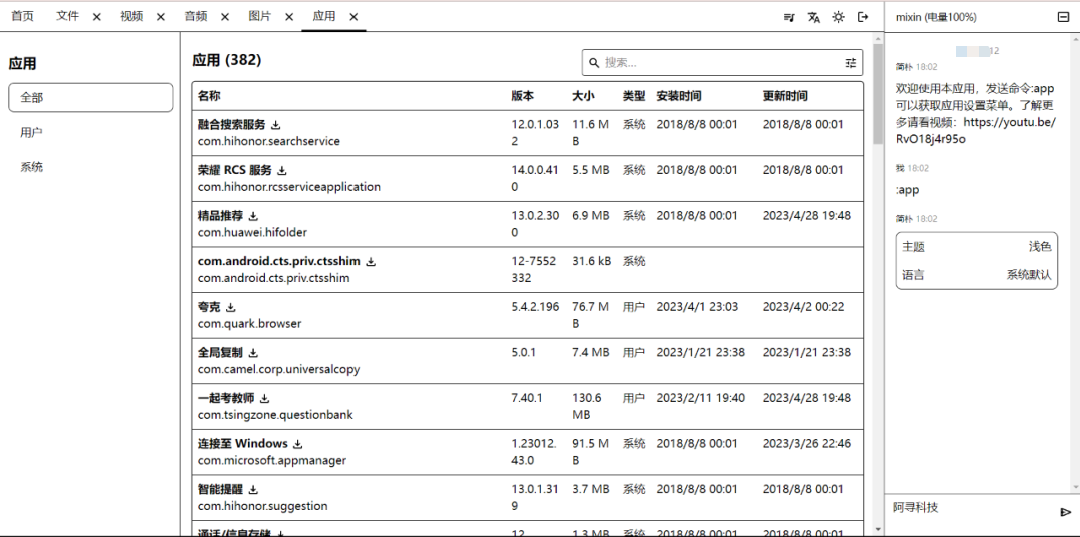Download the 夸克 browser package
Screen dimensions: 1080x537
click(x=230, y=307)
